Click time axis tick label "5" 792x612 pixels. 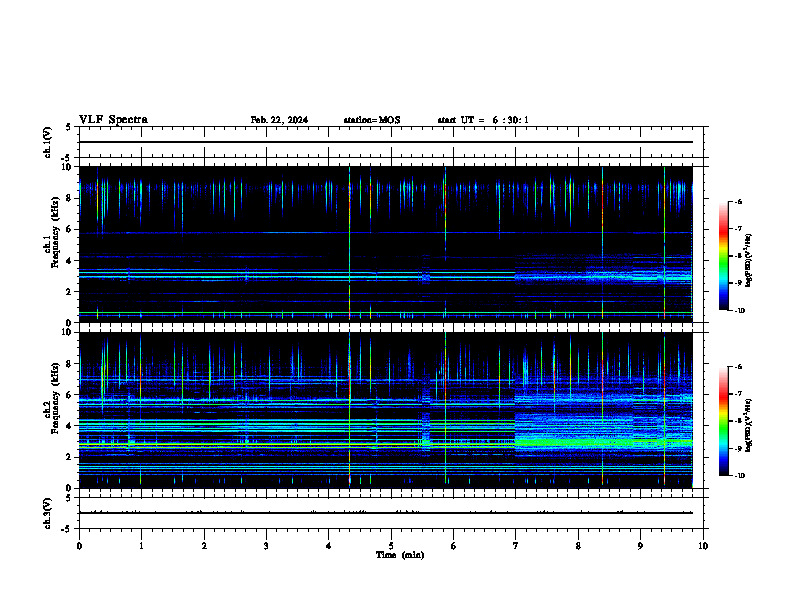(x=391, y=546)
